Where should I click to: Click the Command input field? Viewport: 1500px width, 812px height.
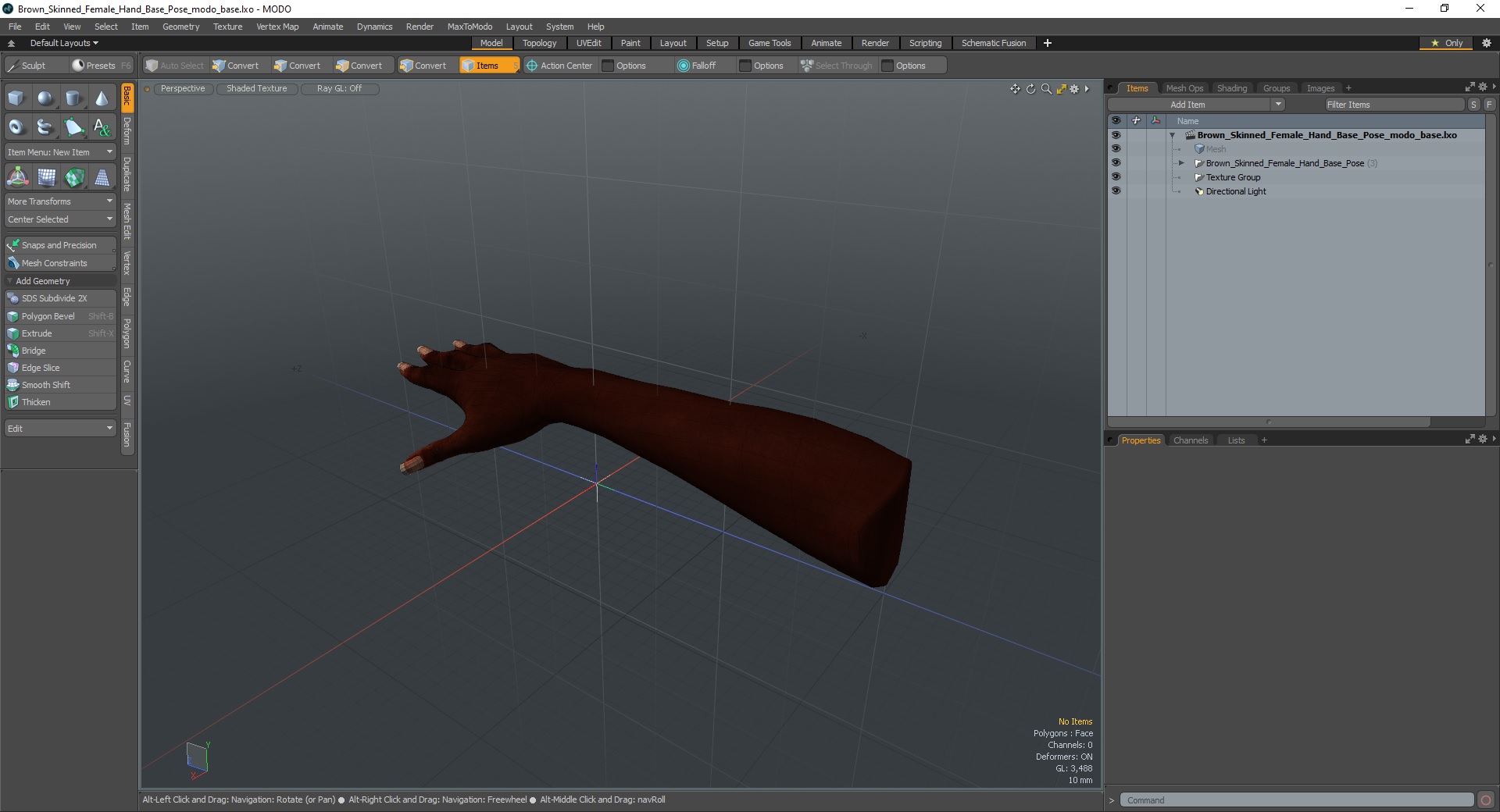click(1297, 800)
